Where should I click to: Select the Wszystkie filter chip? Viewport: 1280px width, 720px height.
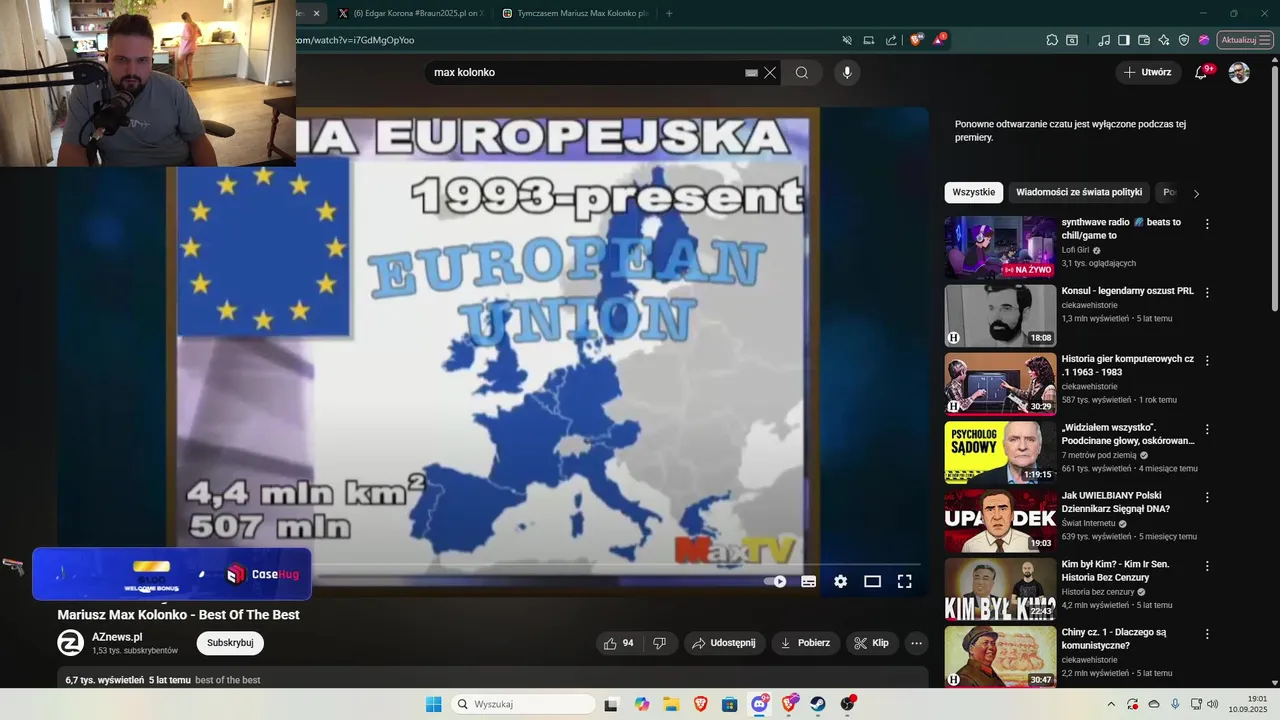(x=974, y=192)
